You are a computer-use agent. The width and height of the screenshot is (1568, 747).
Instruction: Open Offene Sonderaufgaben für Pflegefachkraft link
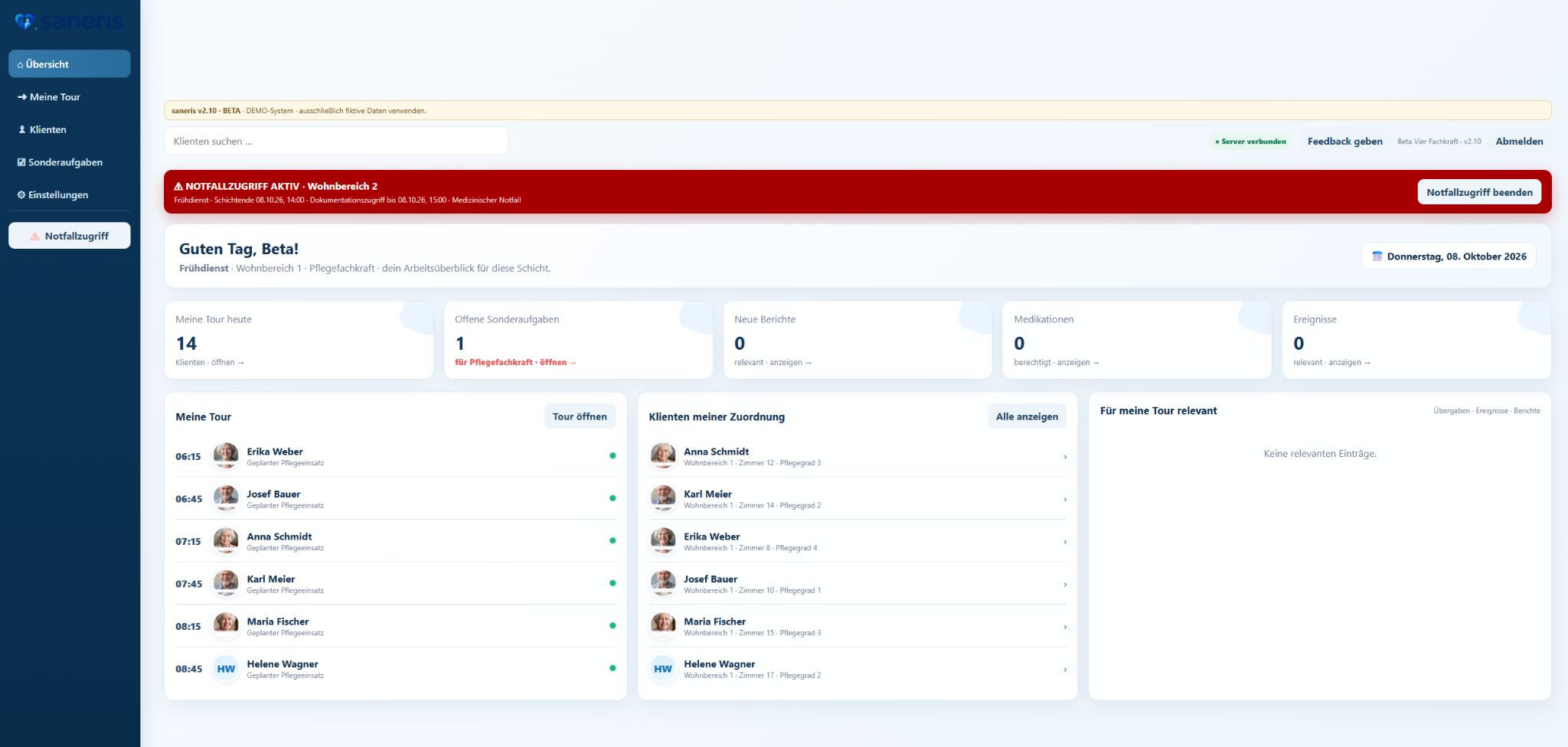pos(515,363)
